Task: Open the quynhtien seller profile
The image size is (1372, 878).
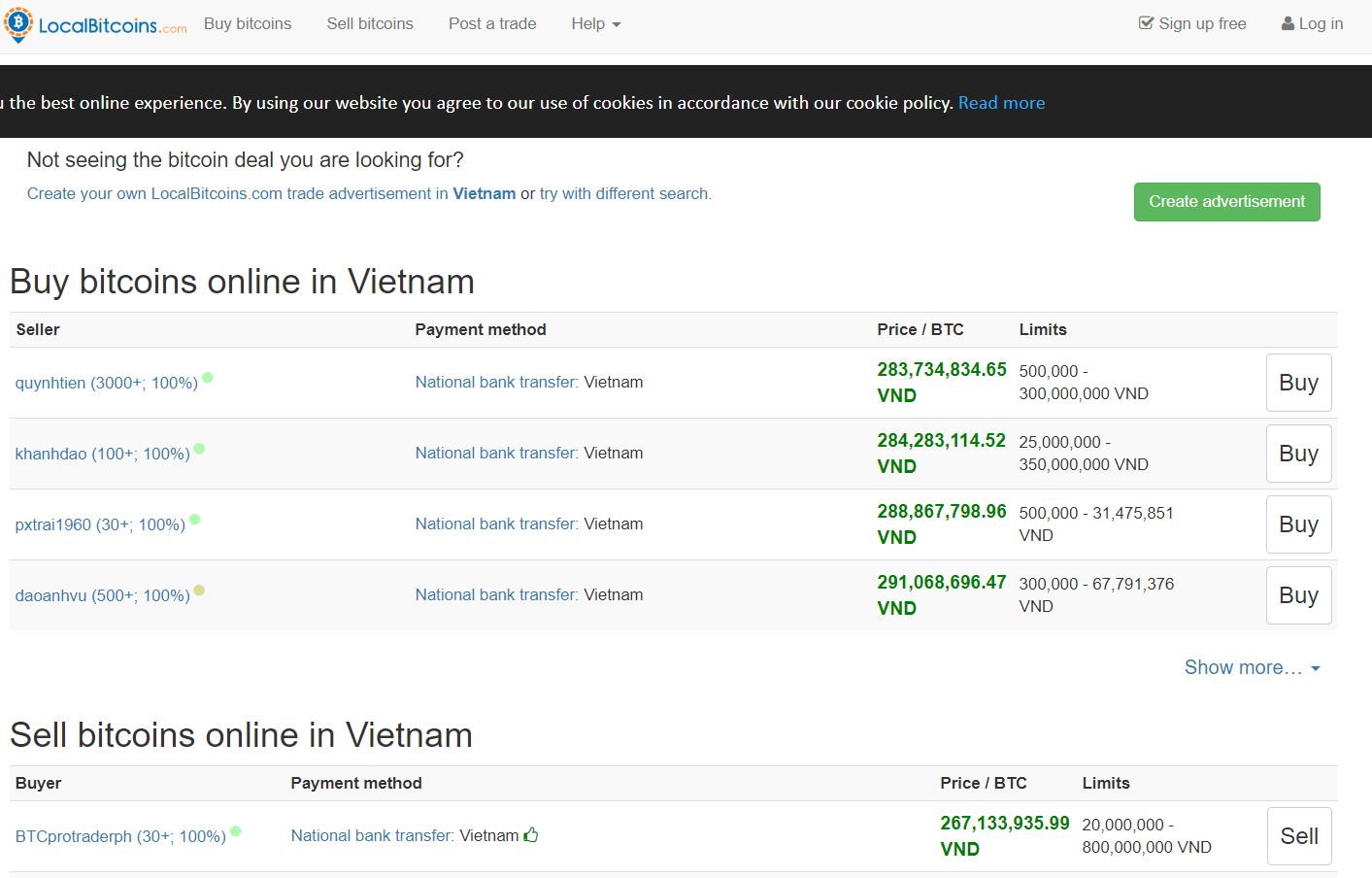Action: [107, 383]
